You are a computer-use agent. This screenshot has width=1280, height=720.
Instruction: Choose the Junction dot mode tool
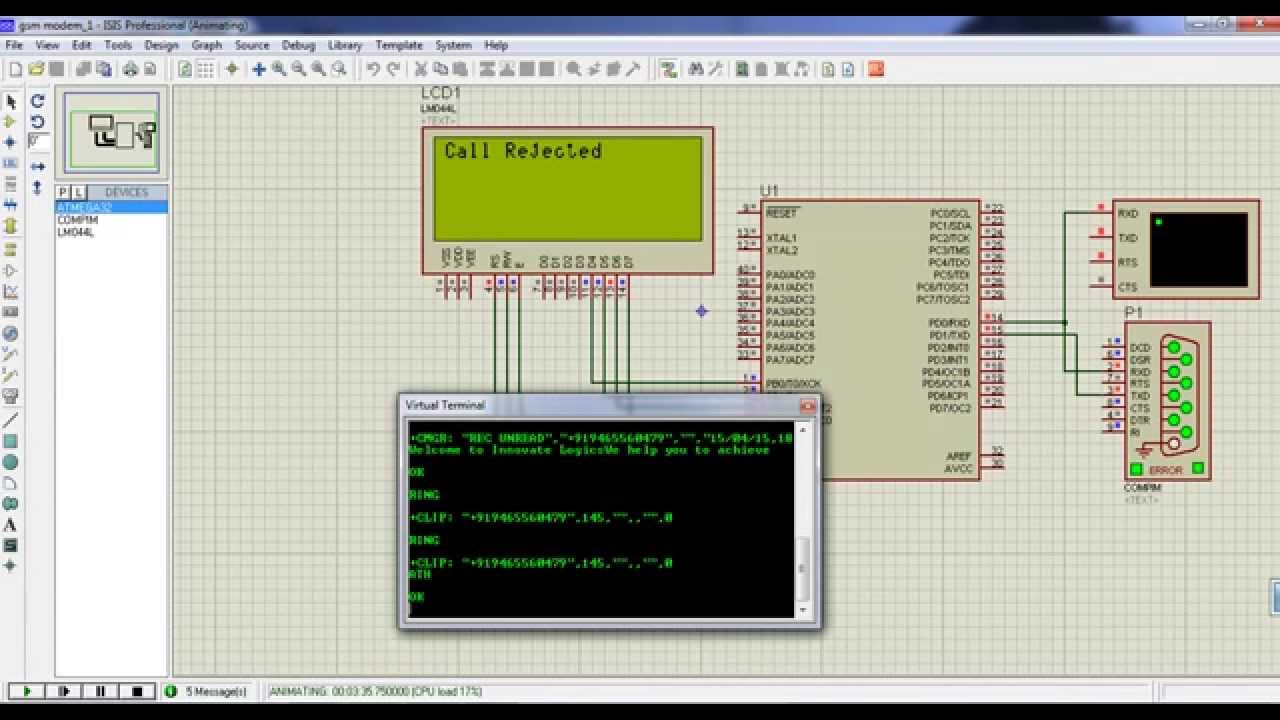[11, 142]
